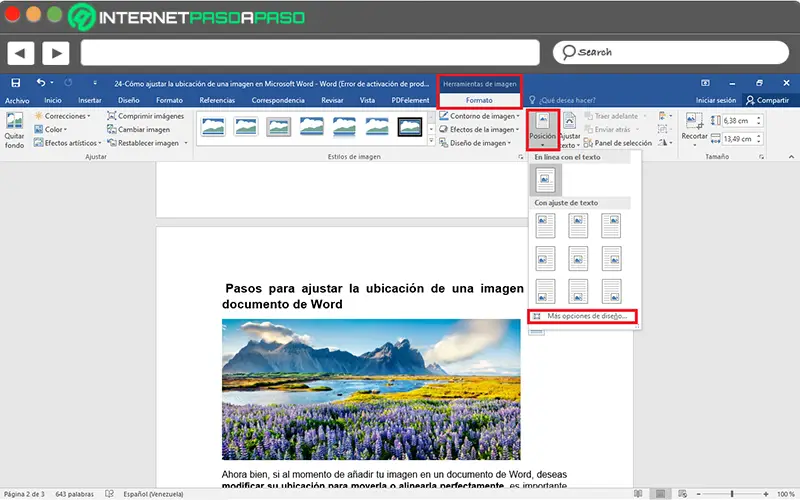
Task: Open the Tamaño dialog launcher
Action: coord(761,157)
